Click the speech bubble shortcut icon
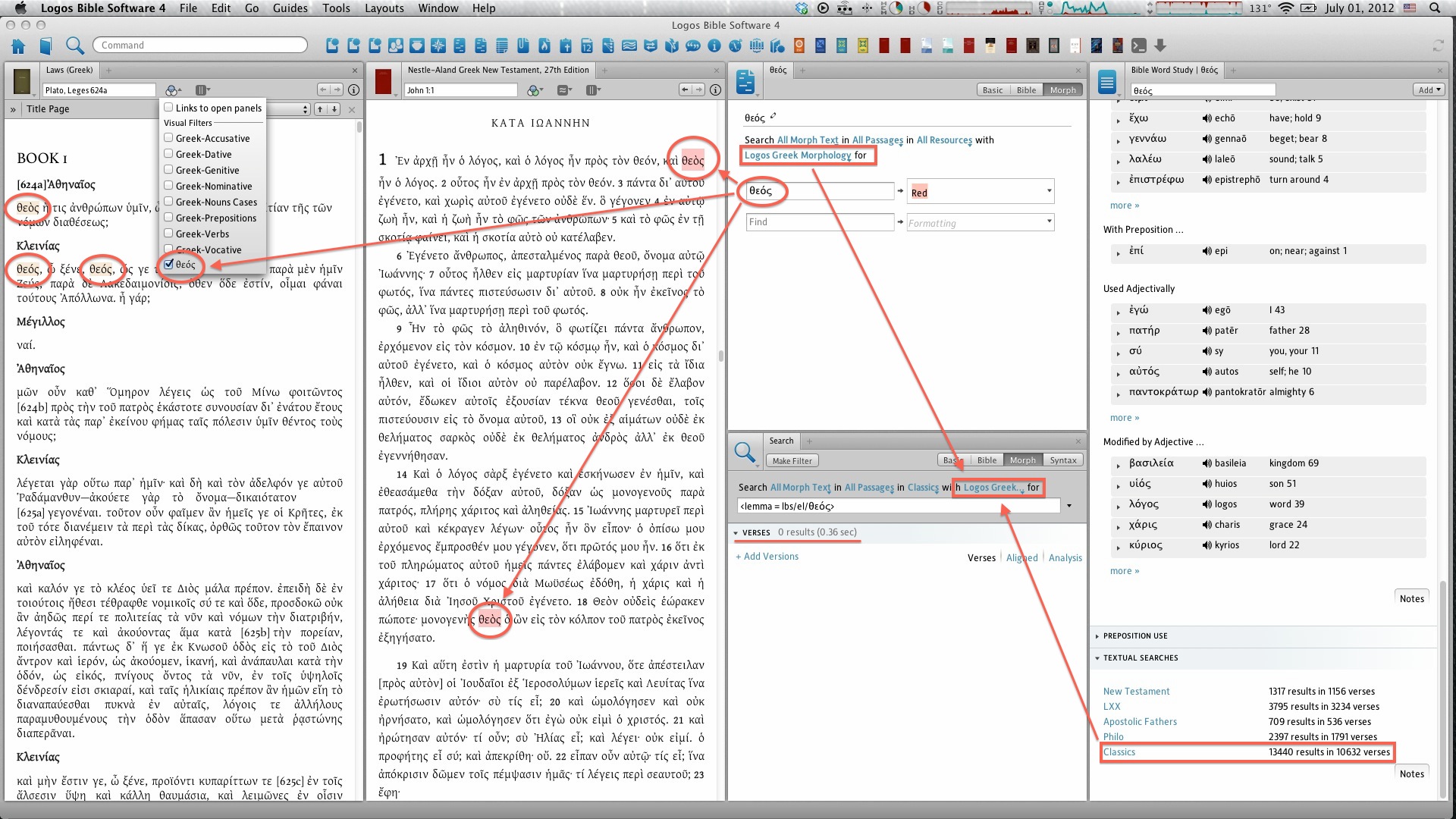The height and width of the screenshot is (819, 1456). coord(693,45)
